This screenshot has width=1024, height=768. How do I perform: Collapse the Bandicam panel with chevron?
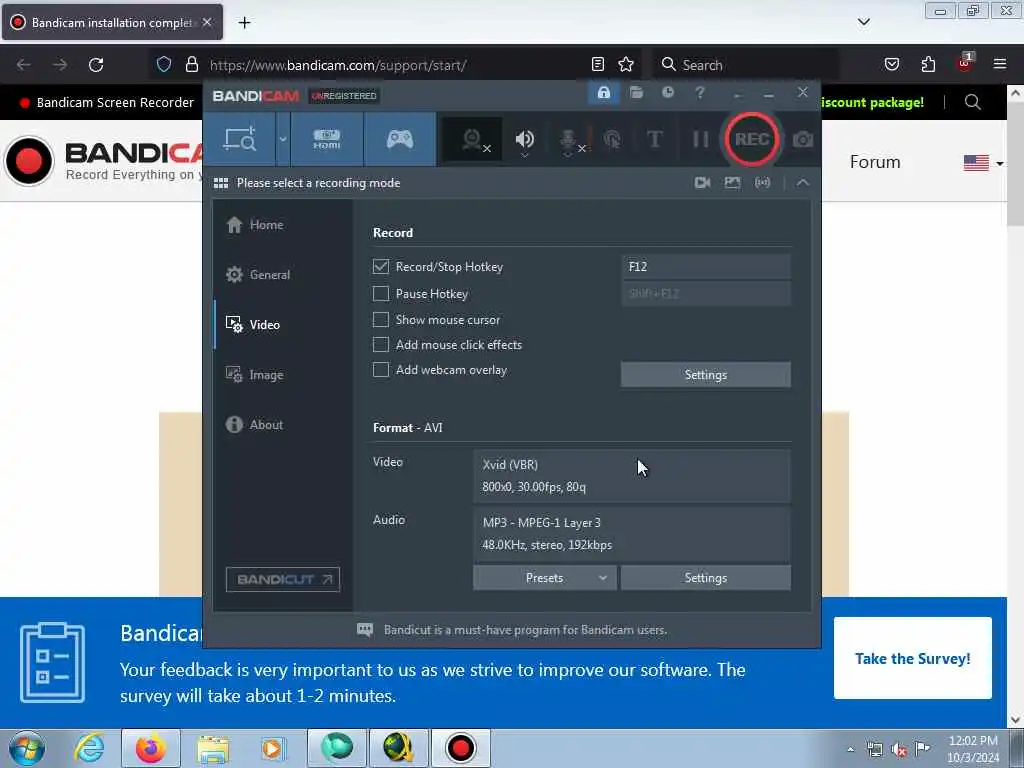[x=803, y=183]
